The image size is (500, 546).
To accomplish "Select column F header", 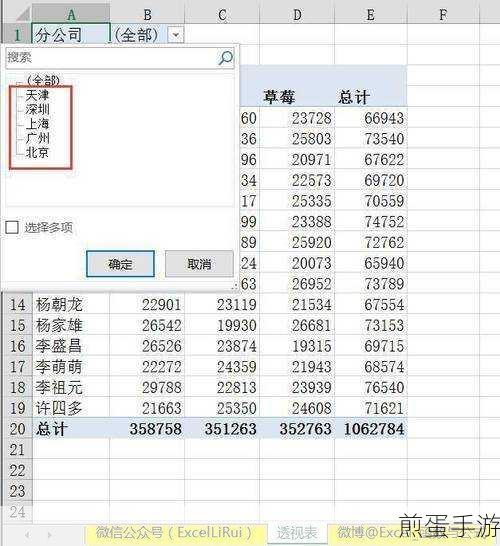I will 443,15.
